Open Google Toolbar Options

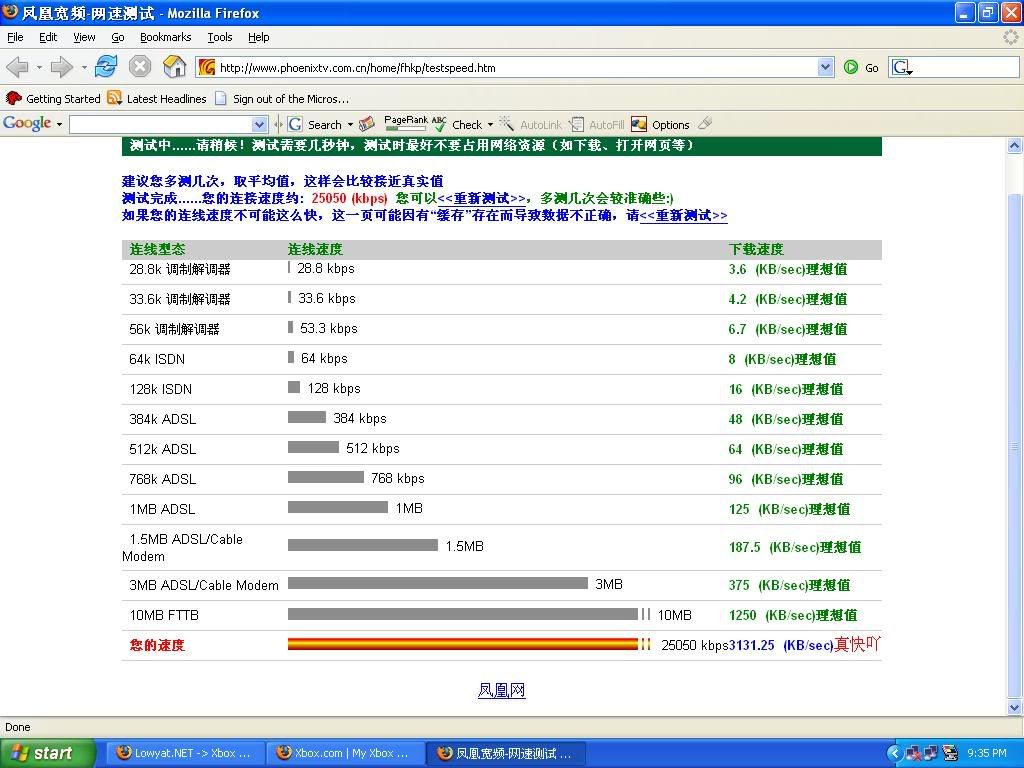click(x=660, y=125)
